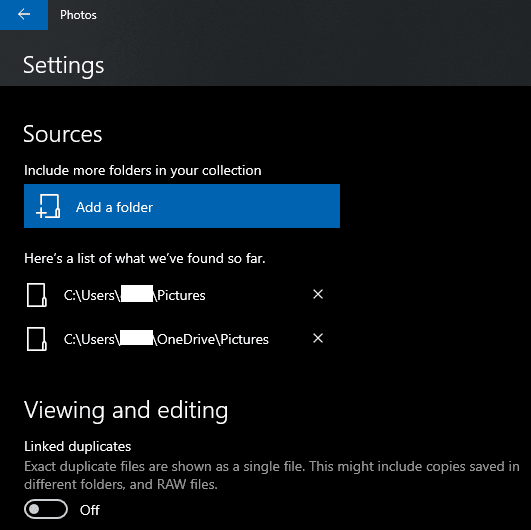Click the Include more folders caption
Viewport: 531px width, 530px height.
pyautogui.click(x=143, y=171)
